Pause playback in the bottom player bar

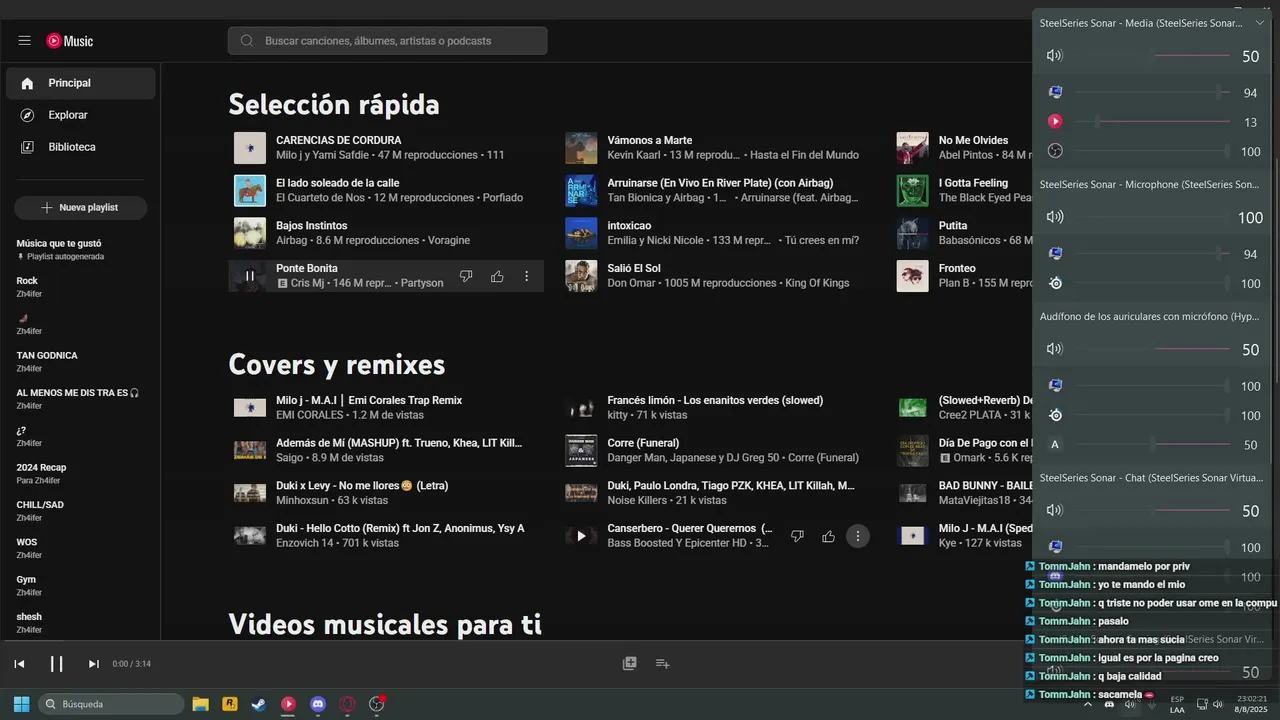[x=57, y=664]
